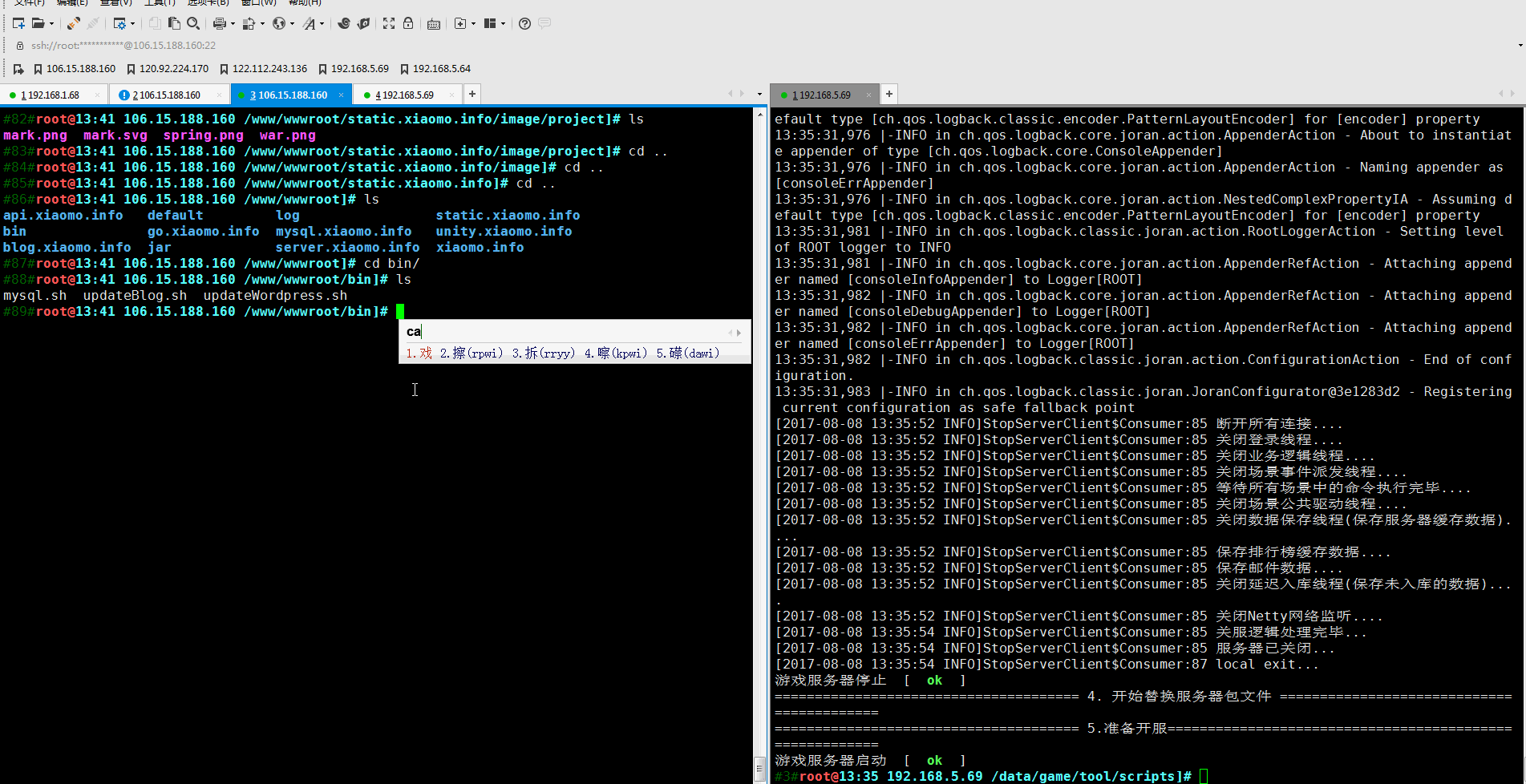This screenshot has width=1526, height=784.
Task: Expand the font dropdown arrow
Action: (322, 24)
